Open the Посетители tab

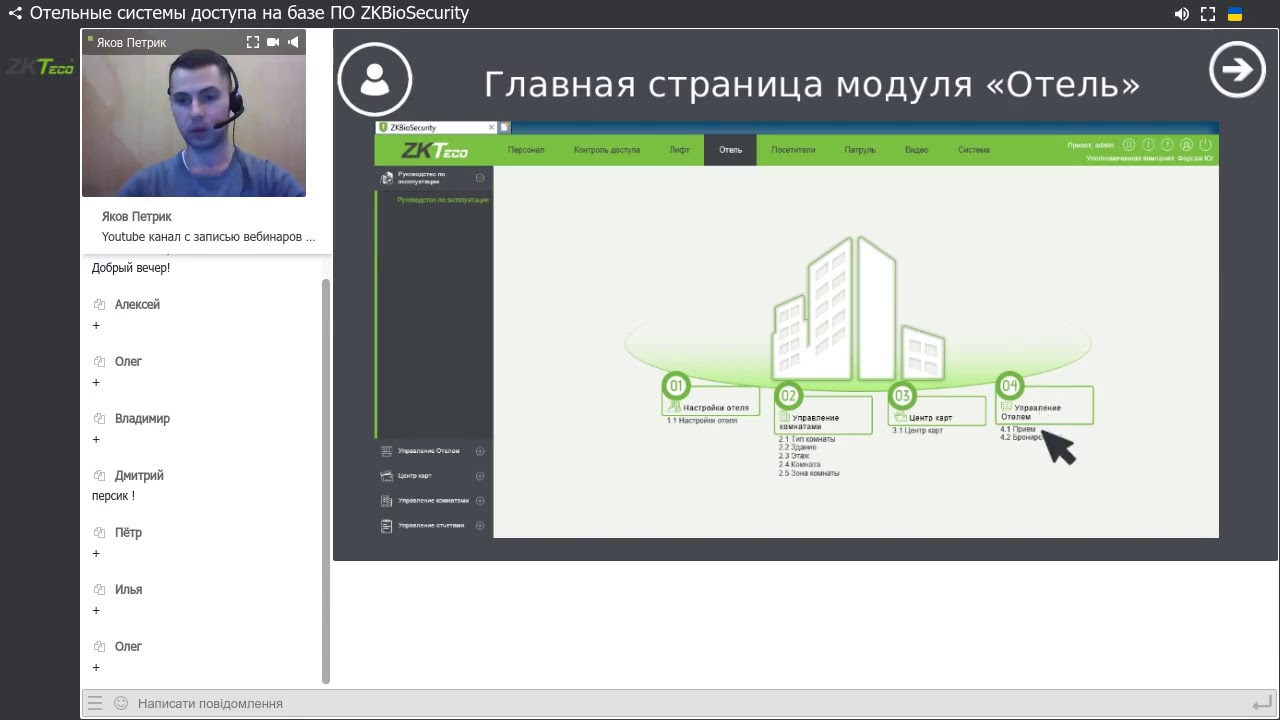click(793, 150)
